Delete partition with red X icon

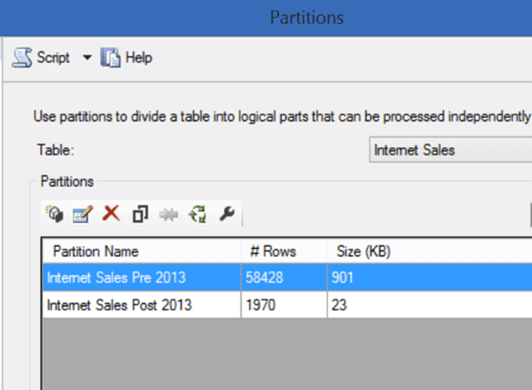pyautogui.click(x=111, y=213)
